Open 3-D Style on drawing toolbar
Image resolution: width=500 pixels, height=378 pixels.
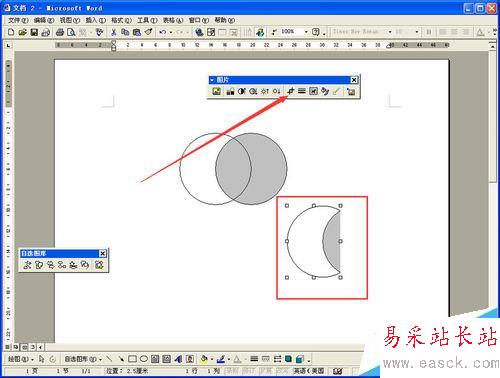300,359
